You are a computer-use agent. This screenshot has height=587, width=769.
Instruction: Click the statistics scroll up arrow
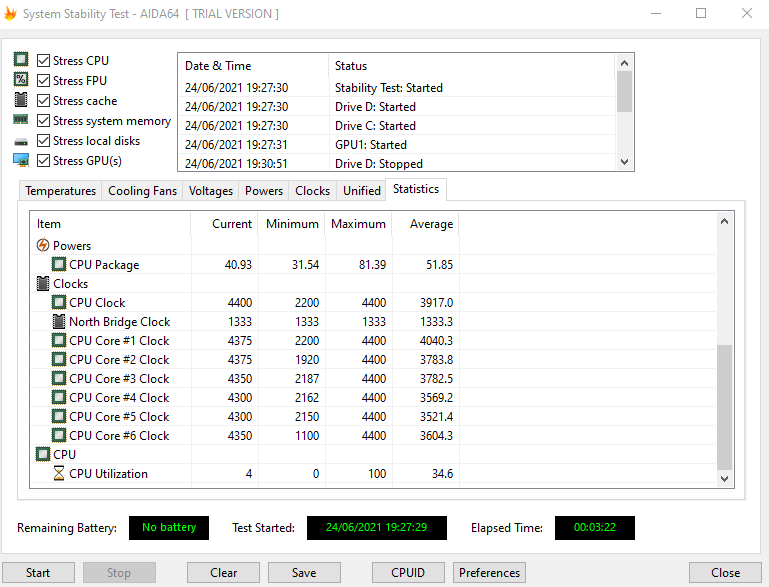coord(724,221)
